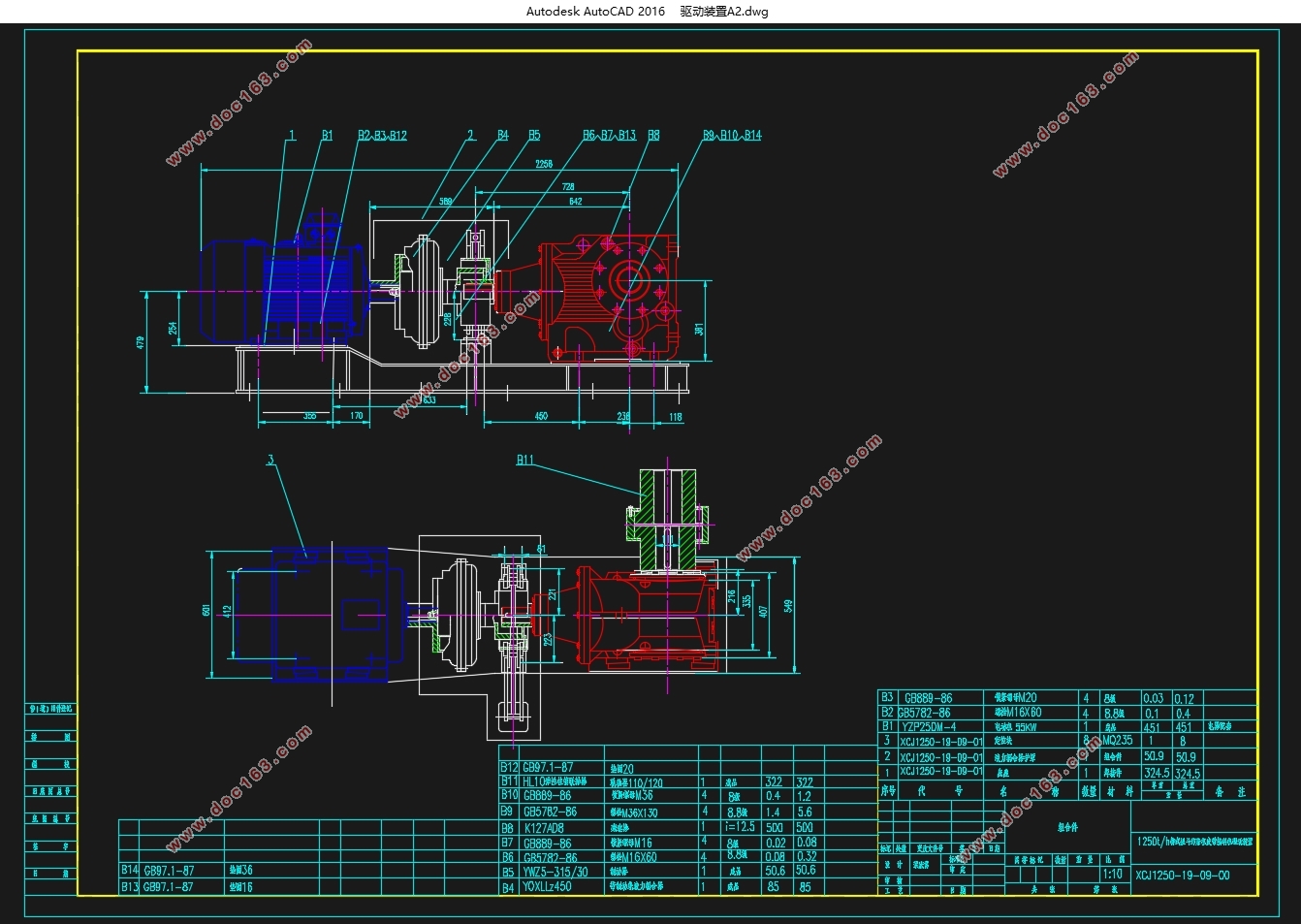
Task: Click the 479 vertical height dimension
Action: 141,342
